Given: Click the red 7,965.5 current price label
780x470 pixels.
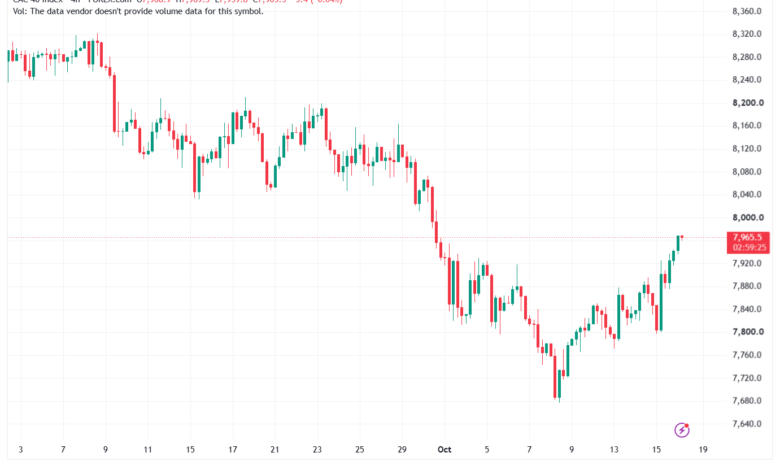Looking at the screenshot, I should point(747,237).
